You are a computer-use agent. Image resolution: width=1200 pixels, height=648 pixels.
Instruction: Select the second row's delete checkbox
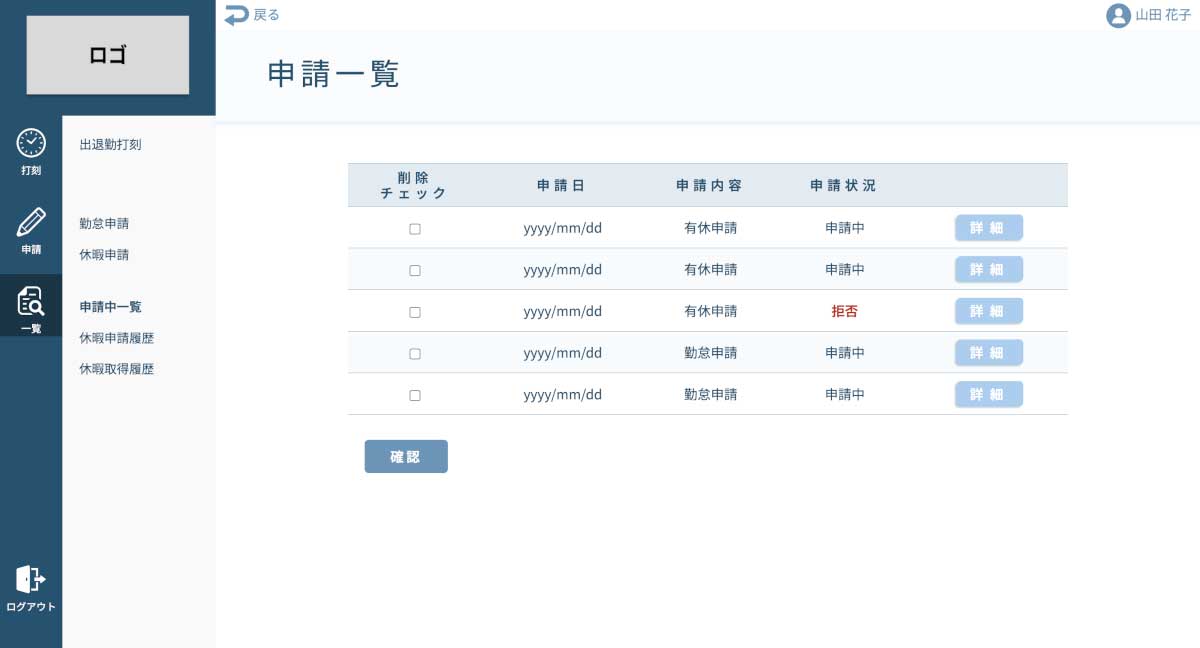coord(415,270)
